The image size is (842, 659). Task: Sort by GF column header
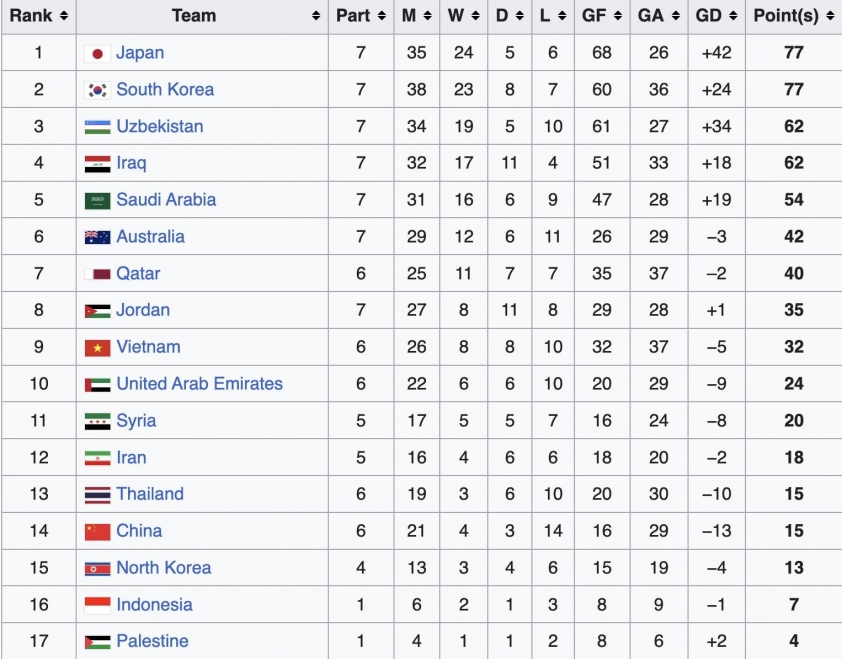click(x=601, y=15)
